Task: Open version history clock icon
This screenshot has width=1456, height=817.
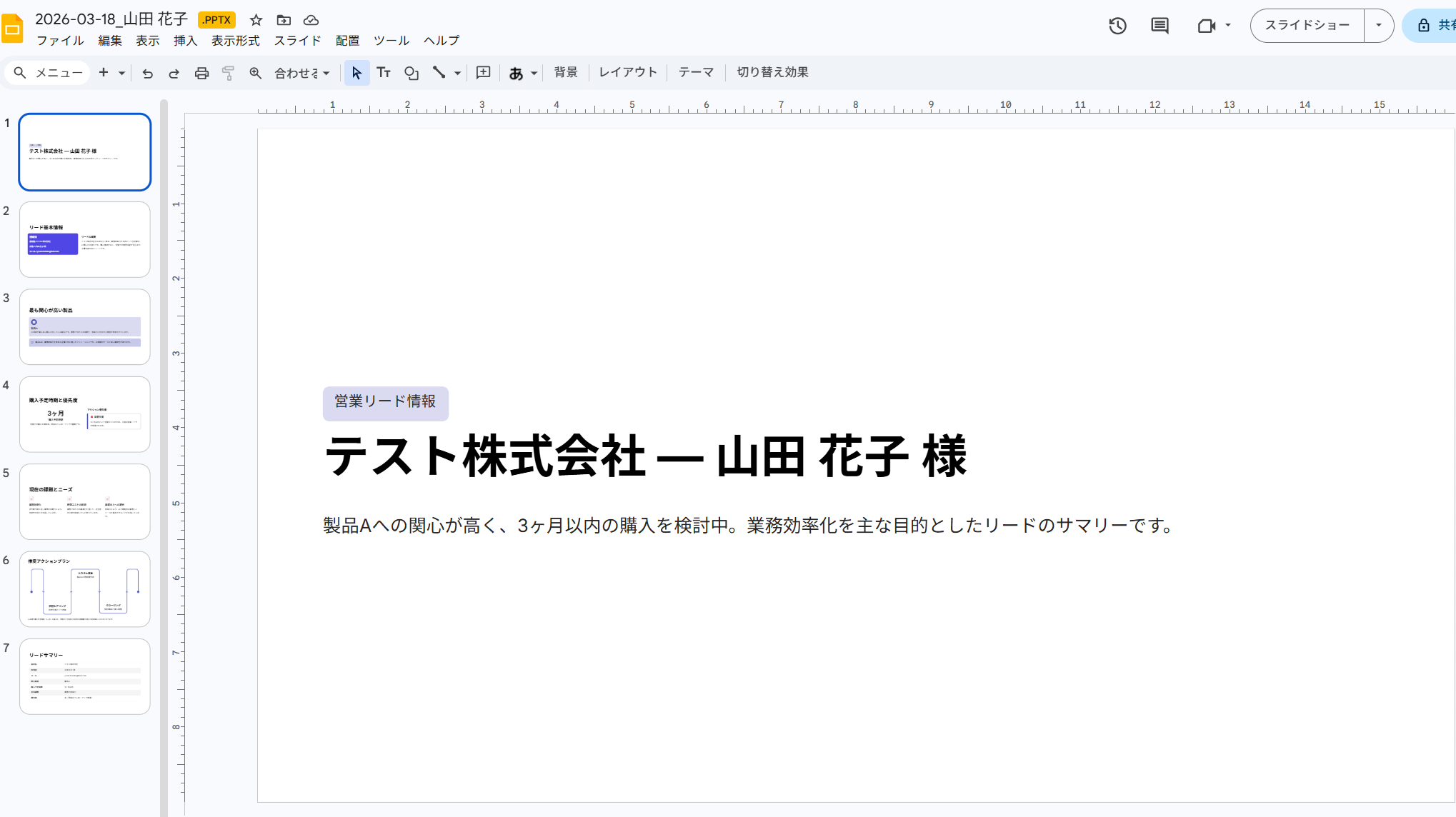Action: (1117, 26)
